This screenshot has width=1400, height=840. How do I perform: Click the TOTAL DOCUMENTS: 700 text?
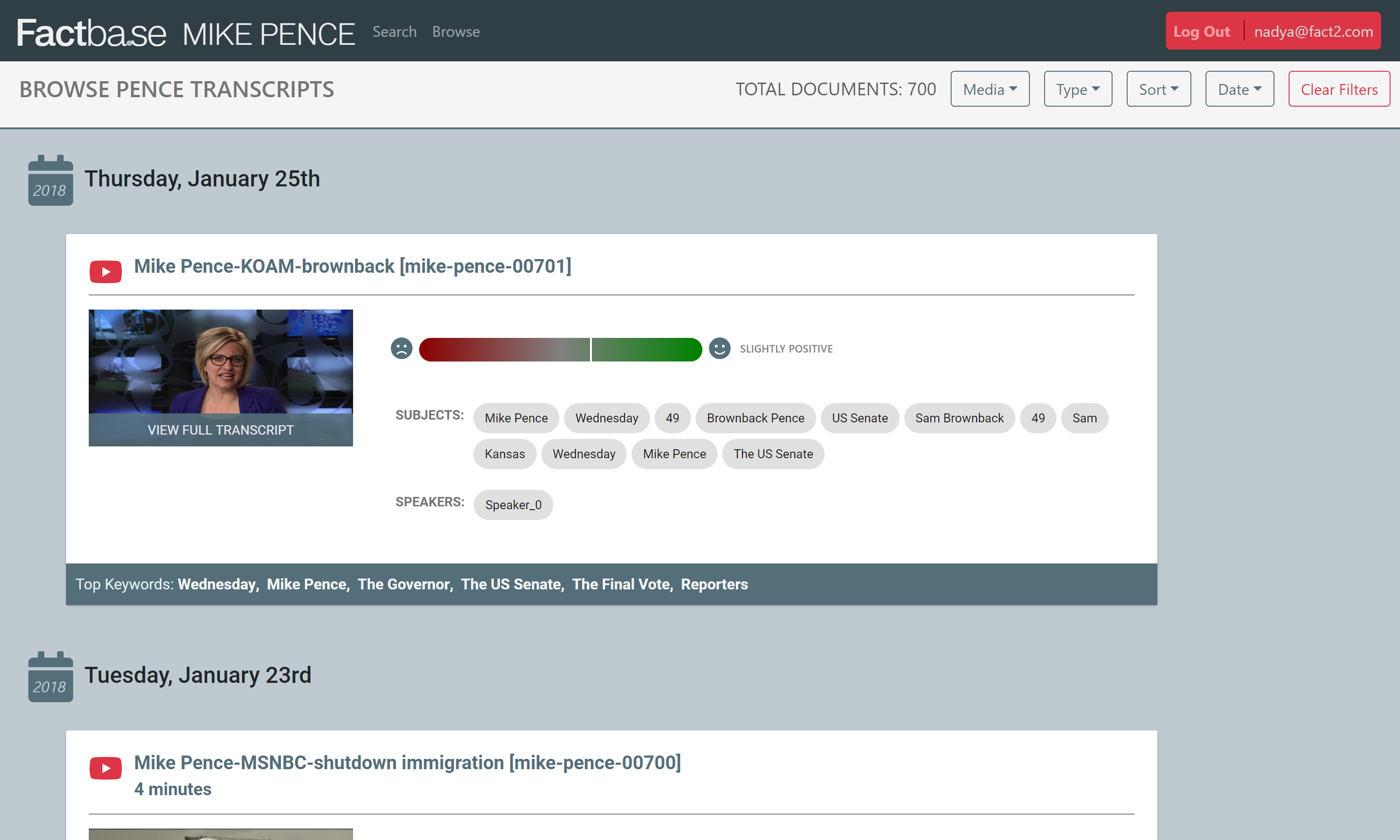pyautogui.click(x=835, y=89)
